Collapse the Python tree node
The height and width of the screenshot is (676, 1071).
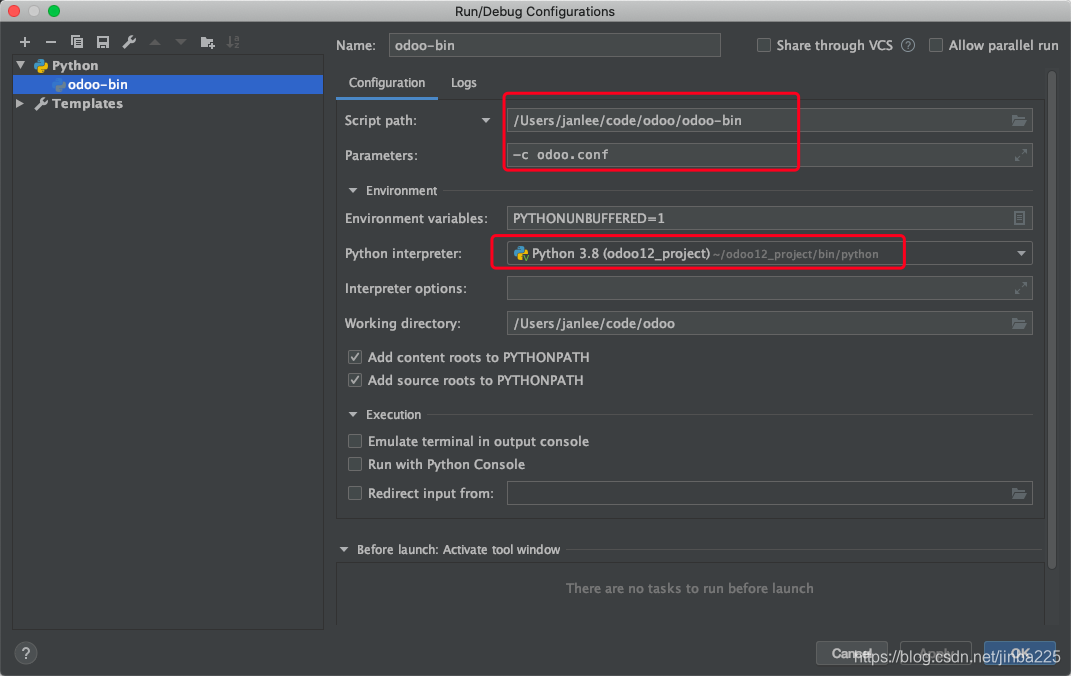20,65
